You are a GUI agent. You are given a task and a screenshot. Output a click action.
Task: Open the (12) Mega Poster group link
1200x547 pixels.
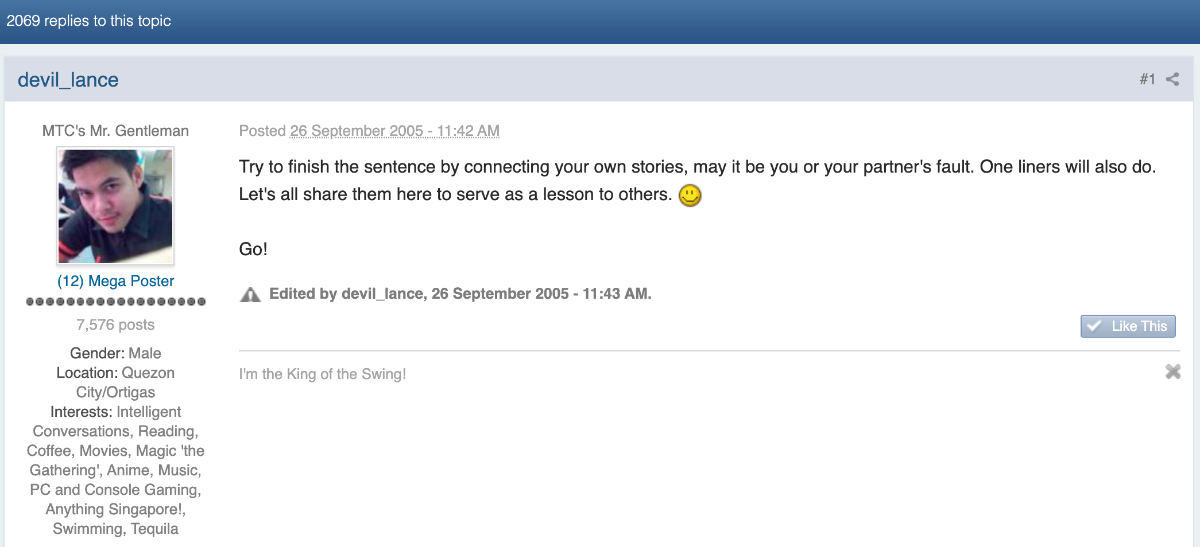pyautogui.click(x=116, y=281)
